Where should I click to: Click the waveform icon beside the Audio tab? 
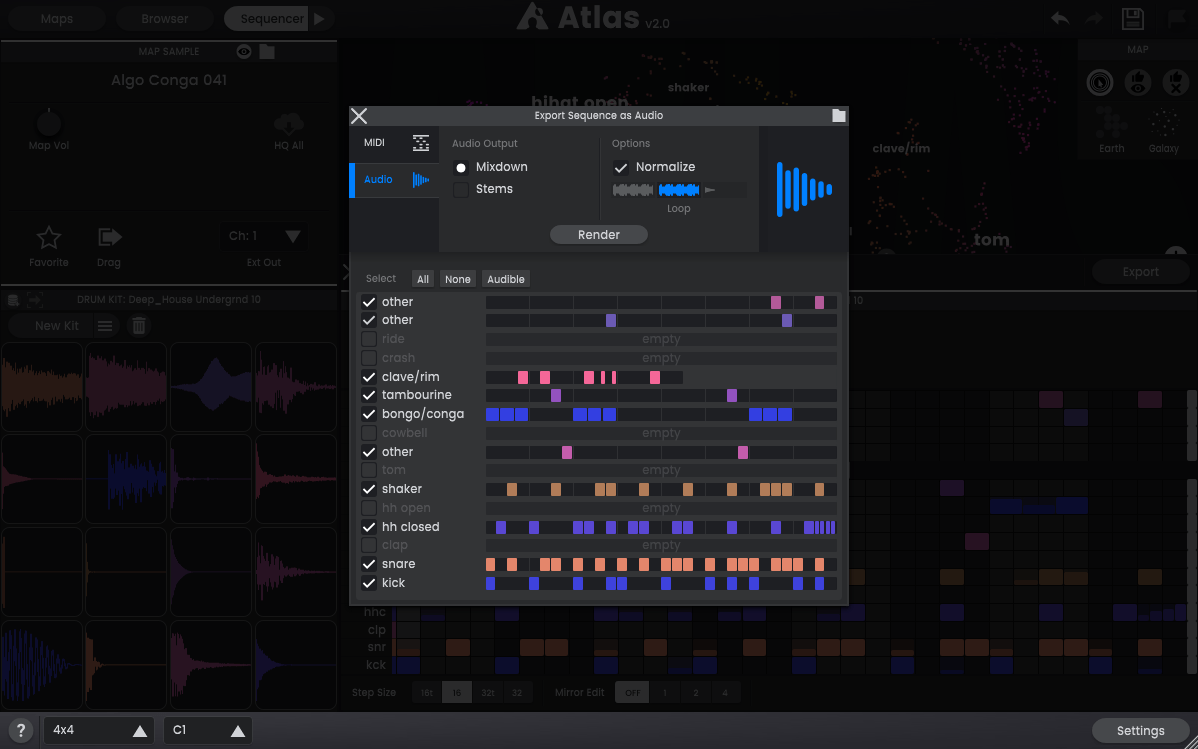pyautogui.click(x=423, y=180)
